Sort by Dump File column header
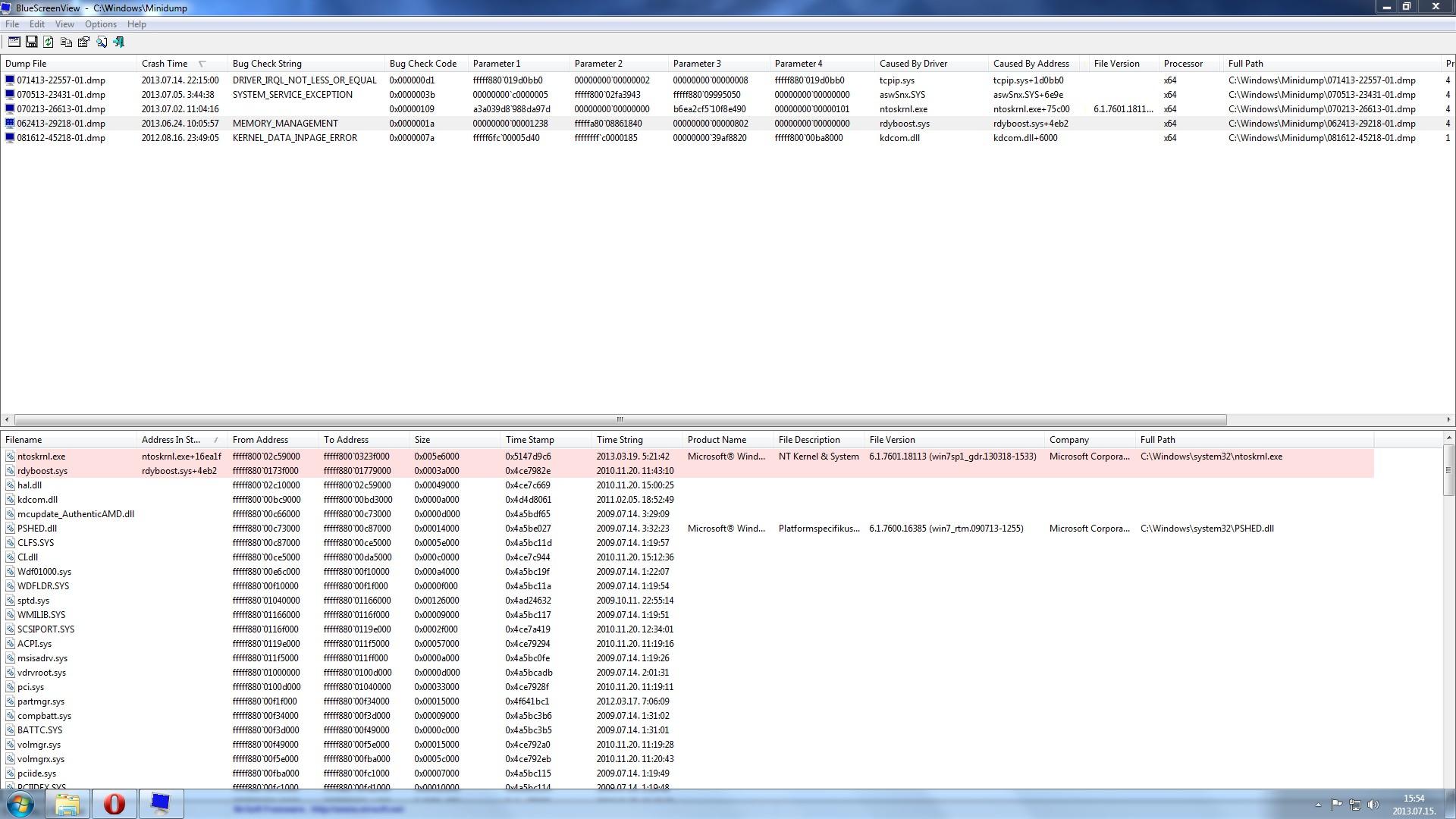Screen dimensions: 1456x819 (68, 64)
